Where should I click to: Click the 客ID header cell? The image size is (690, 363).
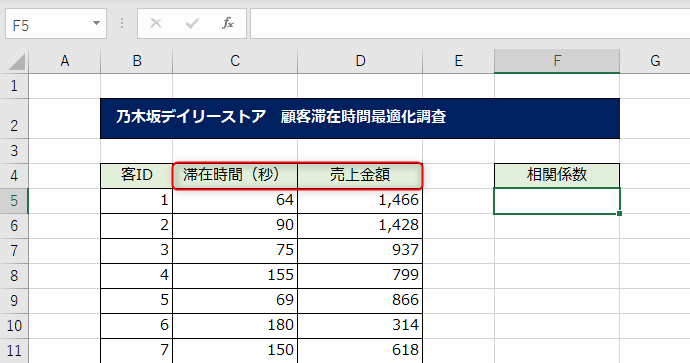[x=136, y=176]
